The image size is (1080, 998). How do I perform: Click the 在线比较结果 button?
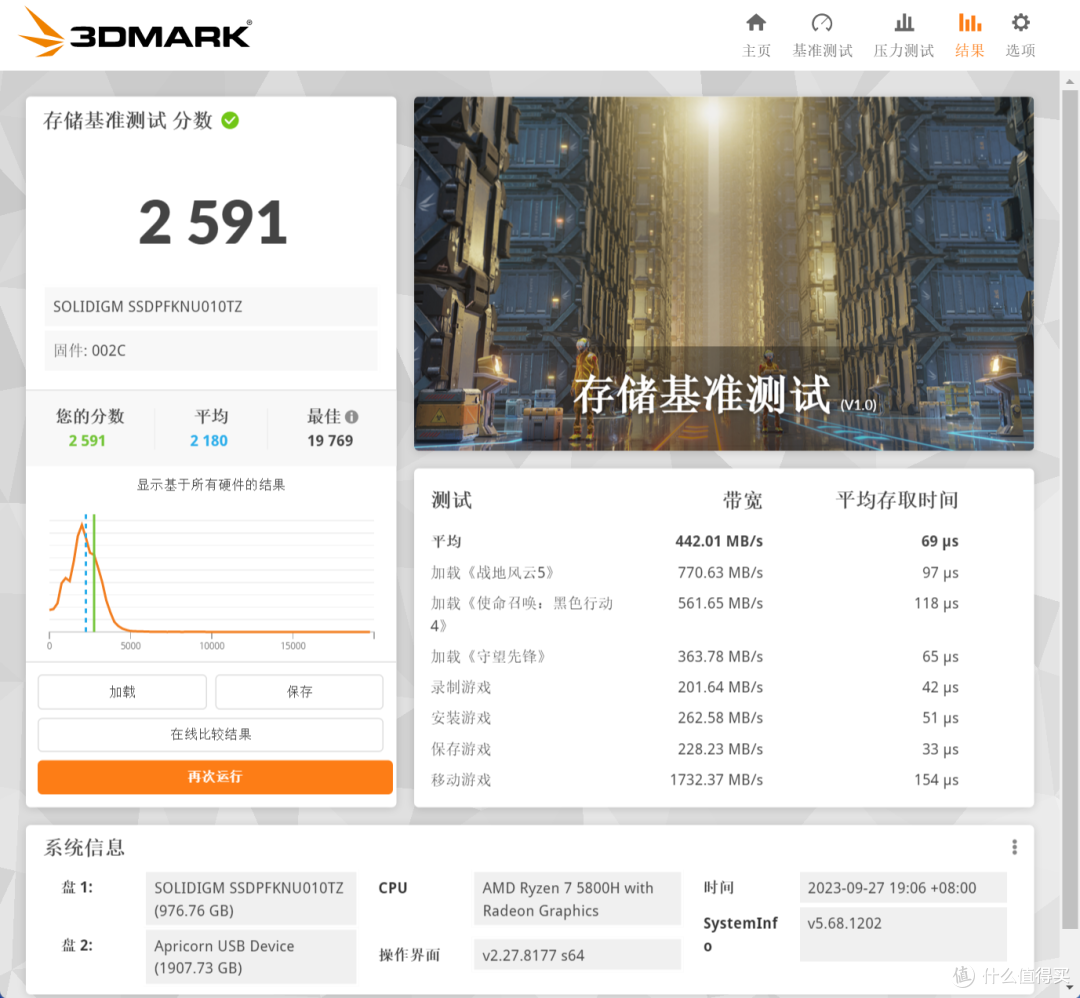[211, 734]
